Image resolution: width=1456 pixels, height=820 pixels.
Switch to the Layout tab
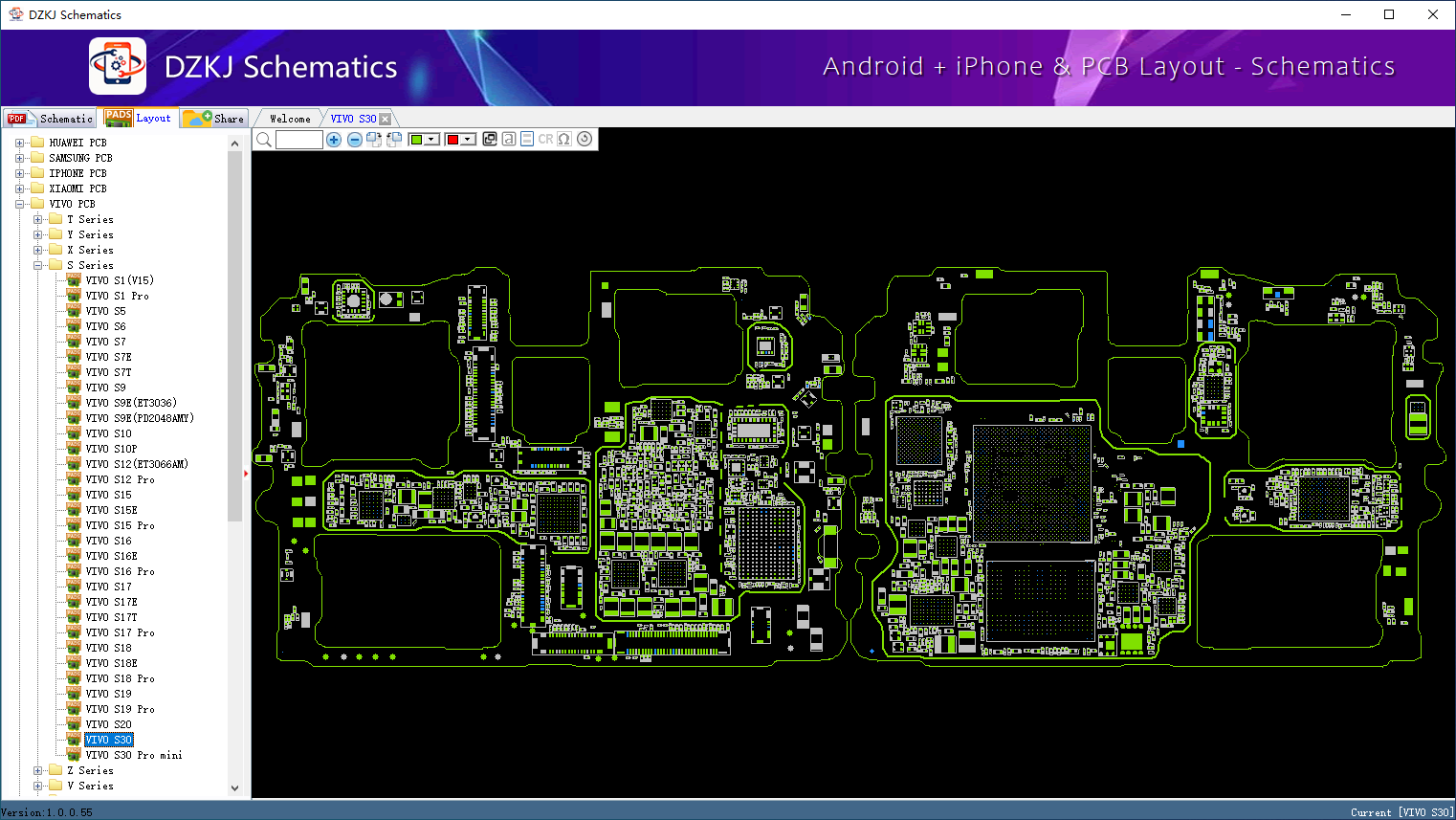(x=139, y=118)
